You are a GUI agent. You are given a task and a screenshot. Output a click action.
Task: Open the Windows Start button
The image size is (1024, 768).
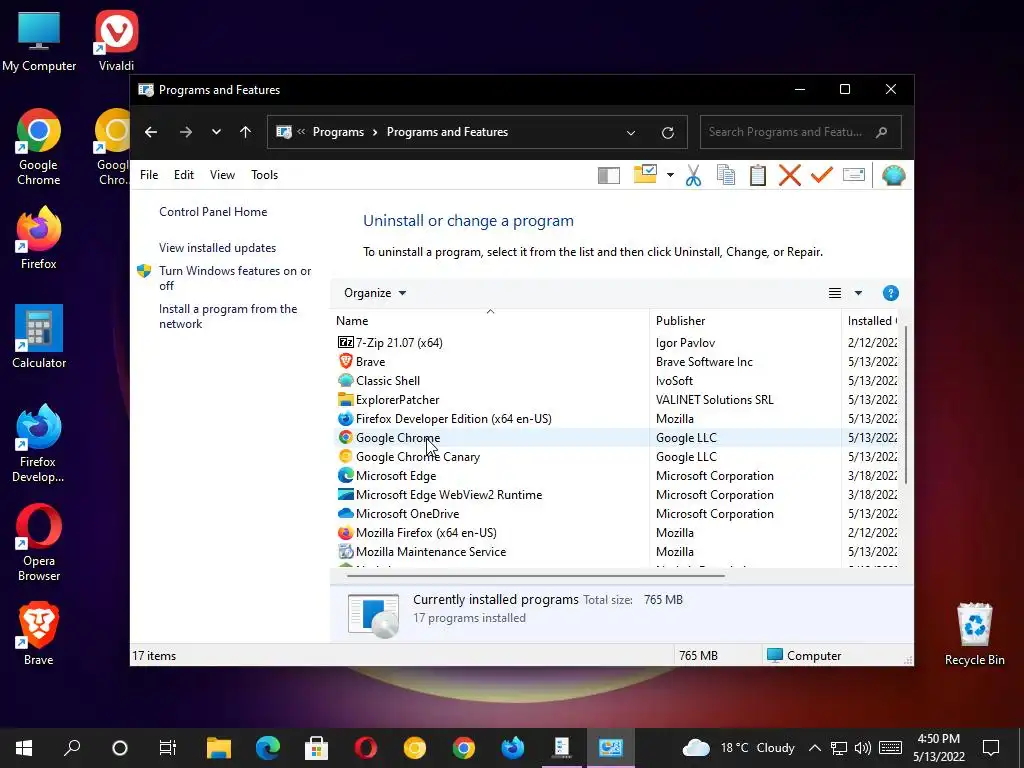24,748
